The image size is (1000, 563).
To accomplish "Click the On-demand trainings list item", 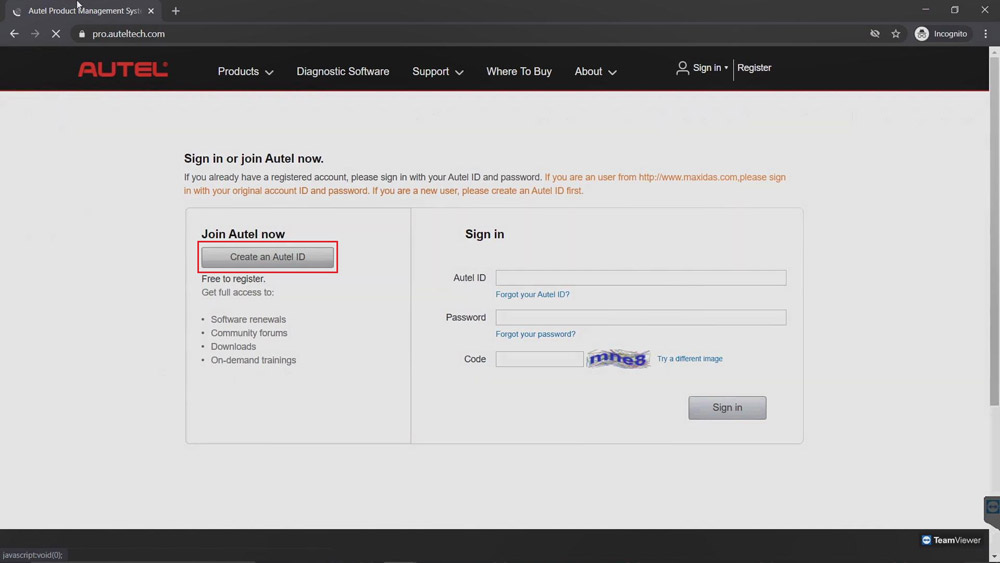I will pyautogui.click(x=253, y=360).
